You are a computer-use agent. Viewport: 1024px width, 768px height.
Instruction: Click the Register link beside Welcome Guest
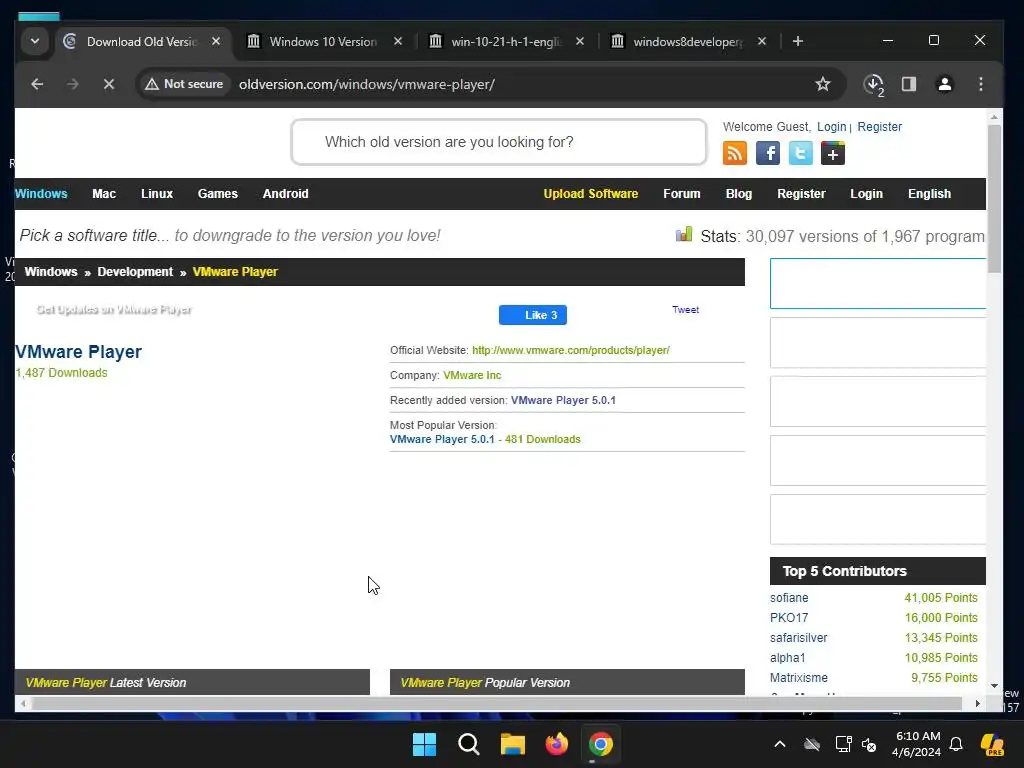coord(880,127)
